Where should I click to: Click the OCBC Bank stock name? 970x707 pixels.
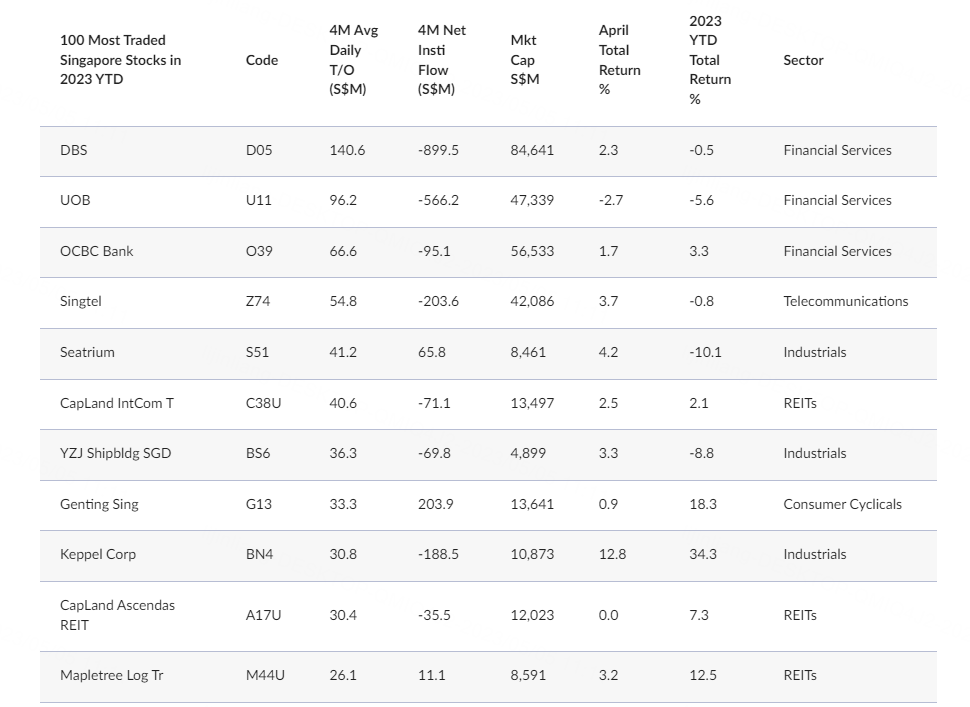point(96,251)
